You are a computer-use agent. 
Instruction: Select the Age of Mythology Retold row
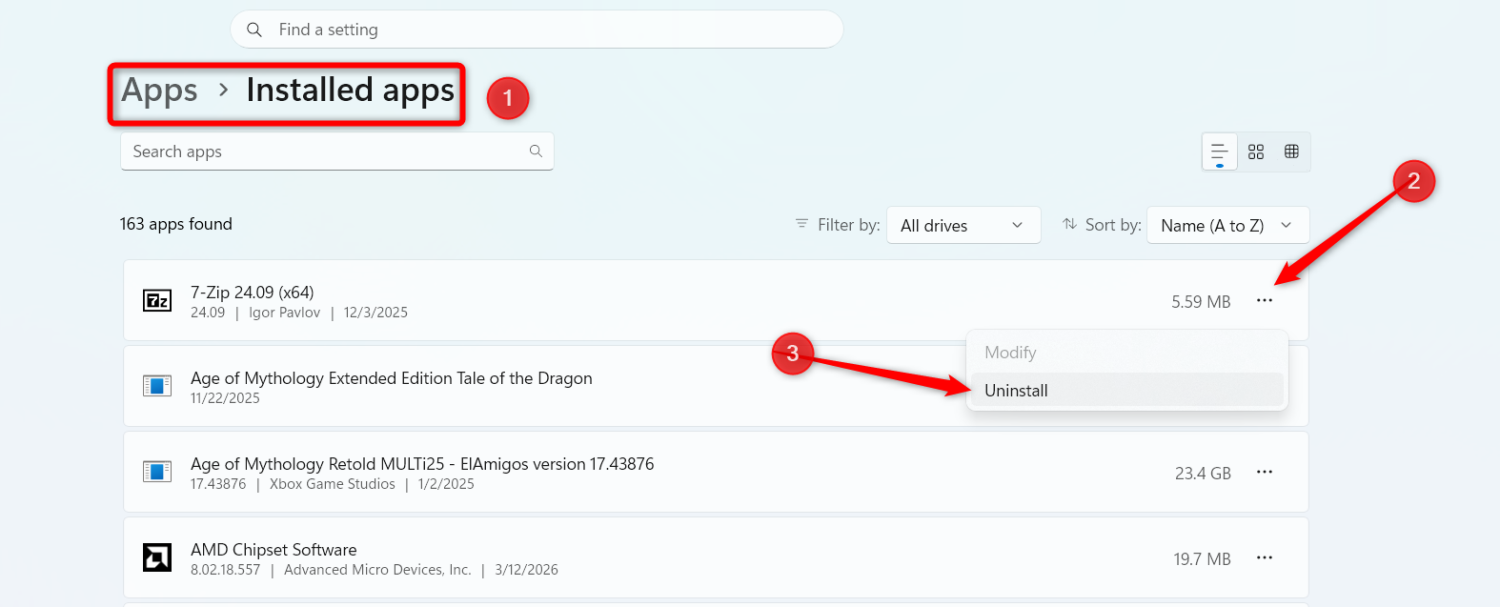(x=715, y=472)
